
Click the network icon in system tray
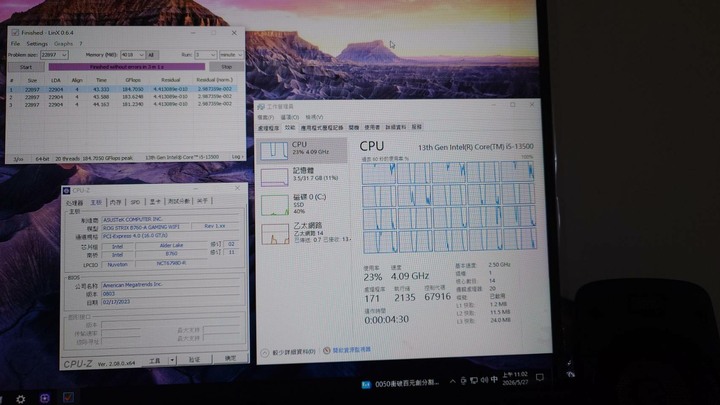(x=473, y=380)
